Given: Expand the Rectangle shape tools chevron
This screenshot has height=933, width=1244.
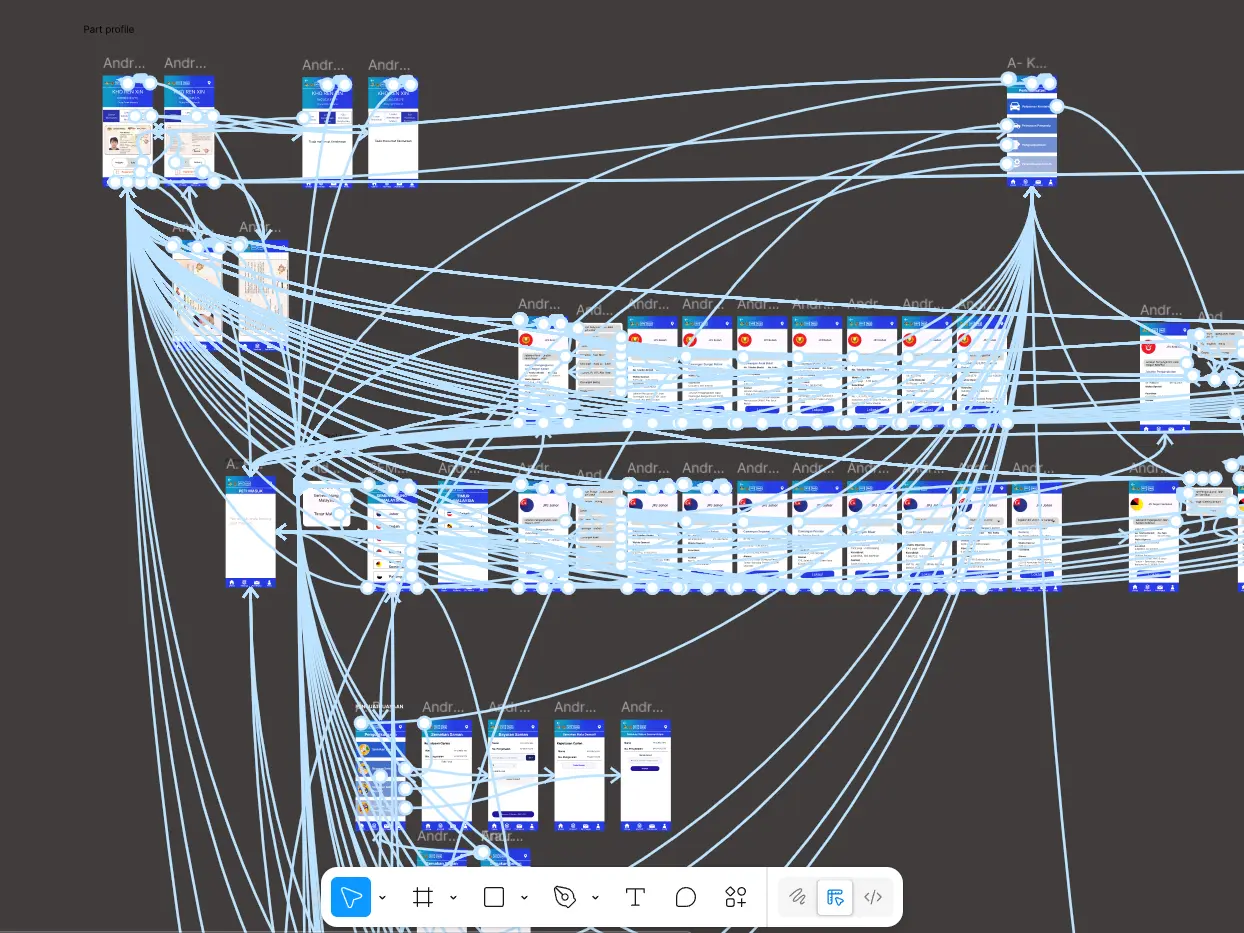Looking at the screenshot, I should [x=525, y=898].
